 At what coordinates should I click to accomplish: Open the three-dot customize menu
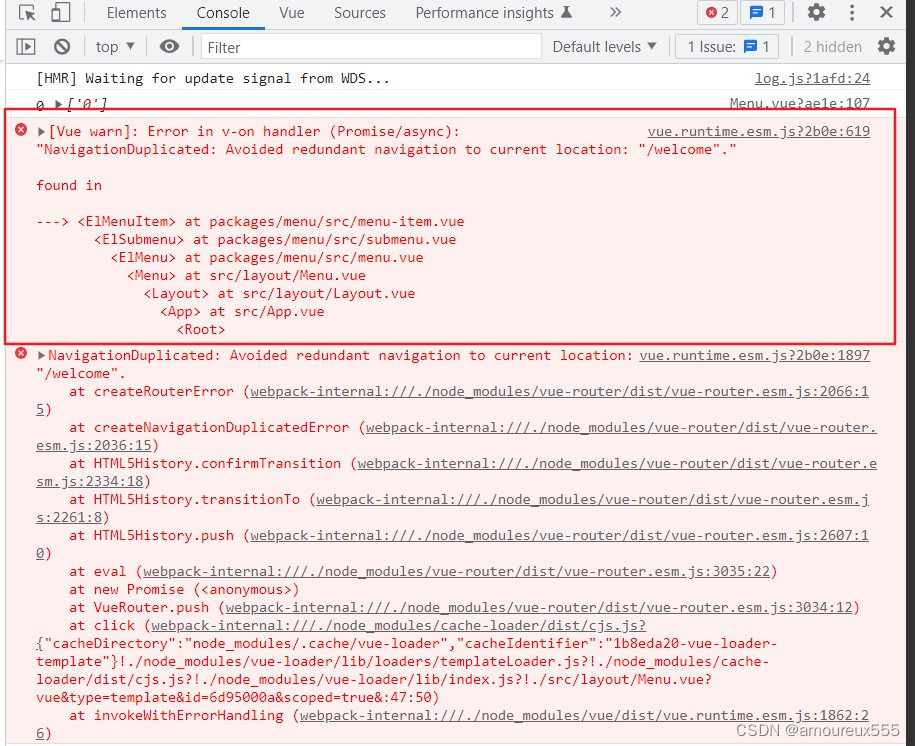tap(851, 12)
